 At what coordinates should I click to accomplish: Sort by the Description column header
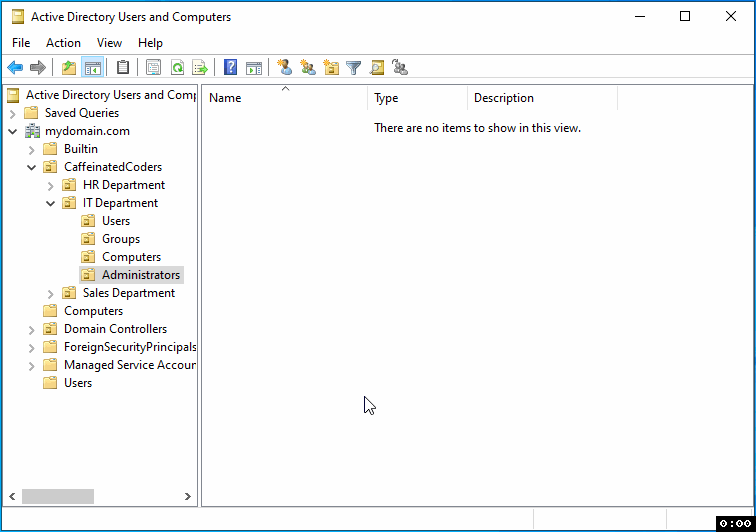542,98
